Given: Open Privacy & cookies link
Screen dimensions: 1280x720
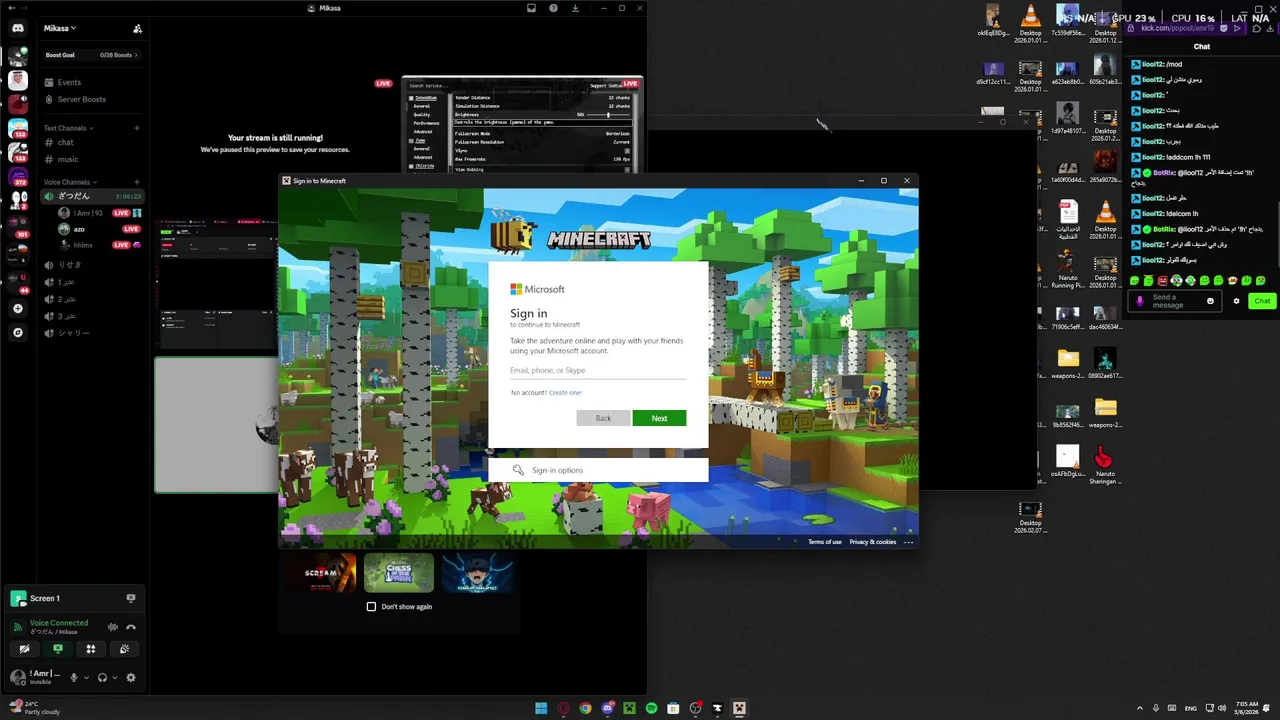Looking at the screenshot, I should (x=873, y=542).
